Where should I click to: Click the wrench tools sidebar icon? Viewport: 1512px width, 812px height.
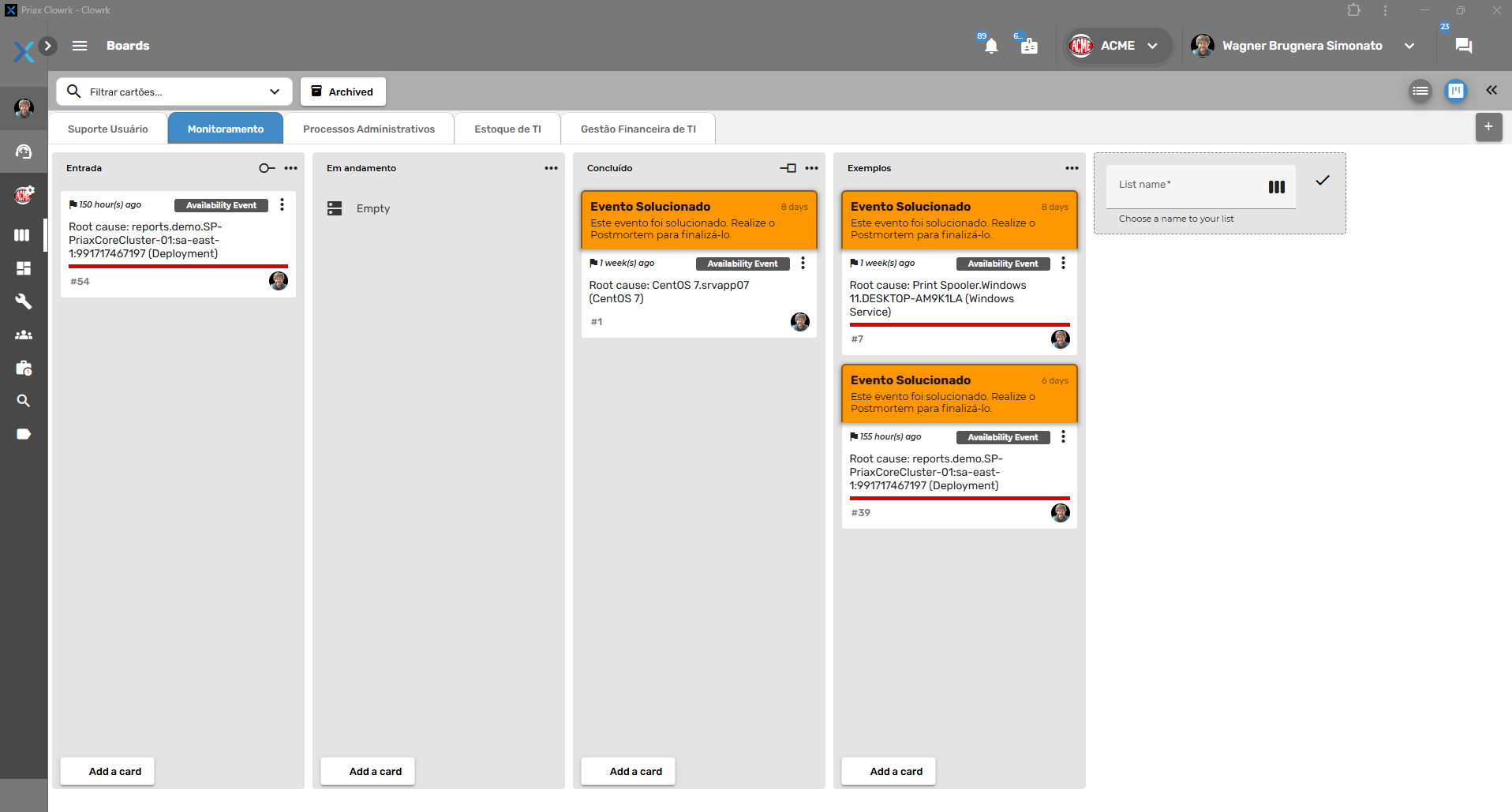(24, 301)
